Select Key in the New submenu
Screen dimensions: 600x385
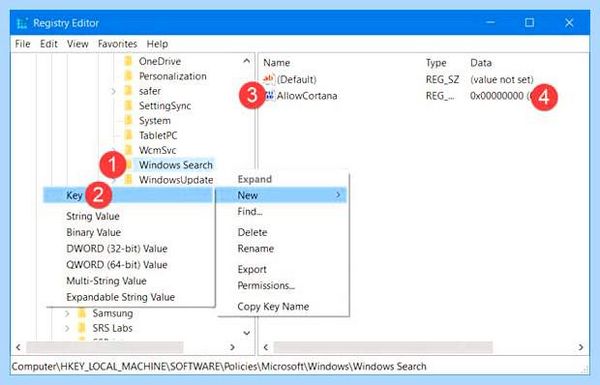pyautogui.click(x=128, y=195)
